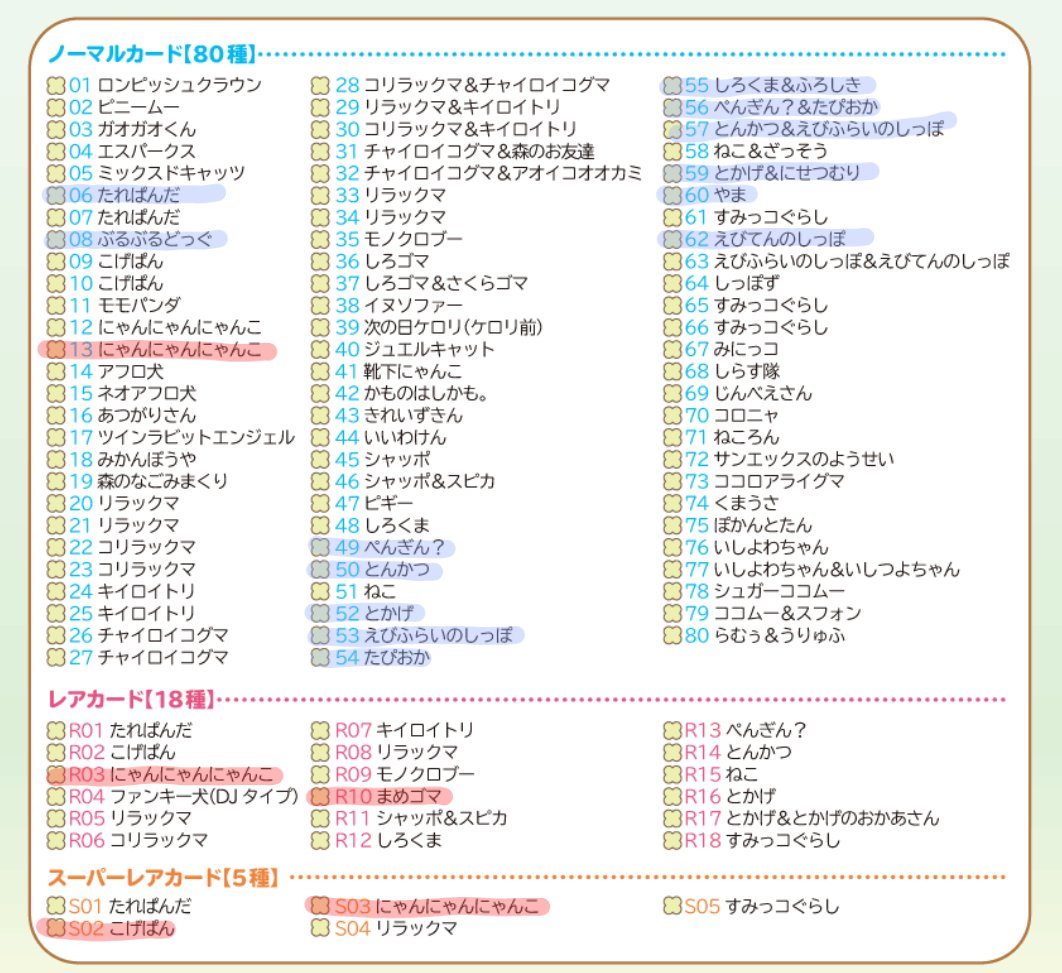This screenshot has width=1062, height=973.
Task: Tick the box next to 28 コリラックマ&チャイロイコグマ
Action: [x=320, y=85]
